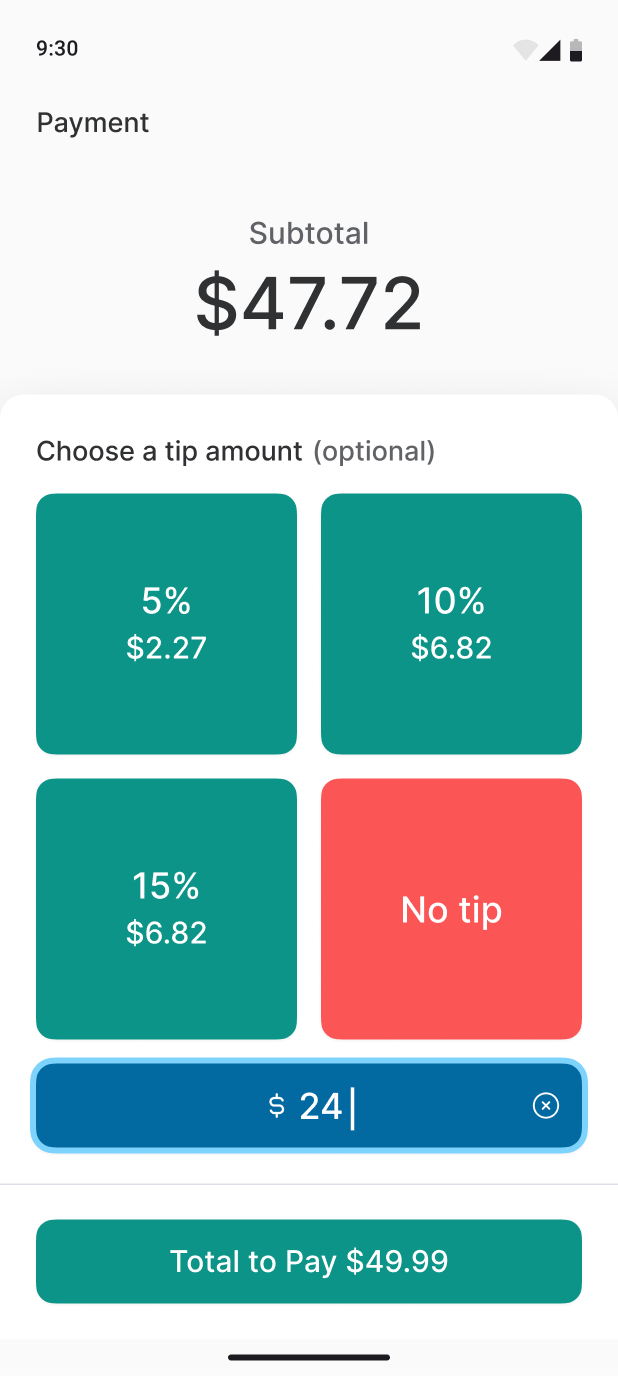Screen dimensions: 618x1376
Task: Tap the $6.82 amount under 10%
Action: pos(451,648)
